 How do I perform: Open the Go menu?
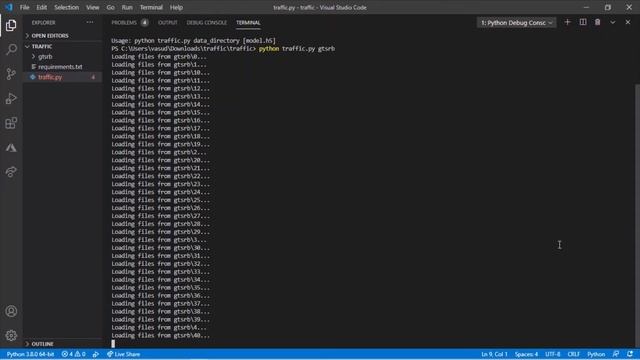(110, 7)
